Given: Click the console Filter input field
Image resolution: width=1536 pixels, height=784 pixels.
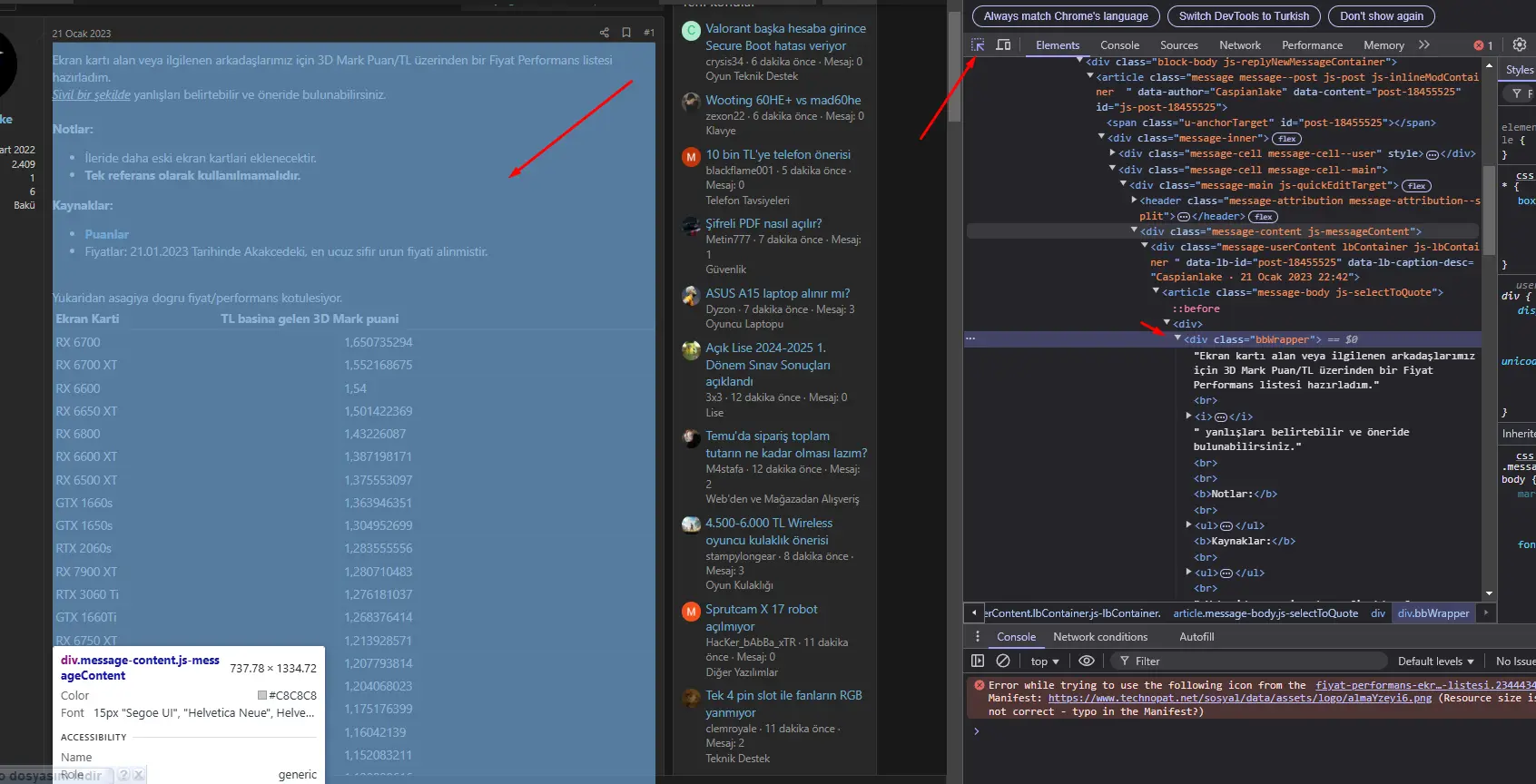Looking at the screenshot, I should [1250, 661].
